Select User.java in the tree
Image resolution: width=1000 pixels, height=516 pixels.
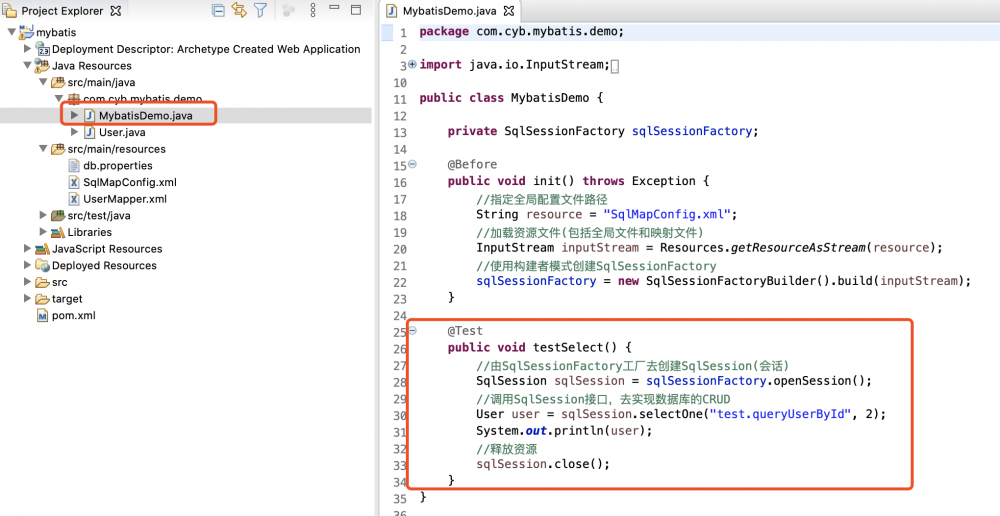(x=122, y=132)
